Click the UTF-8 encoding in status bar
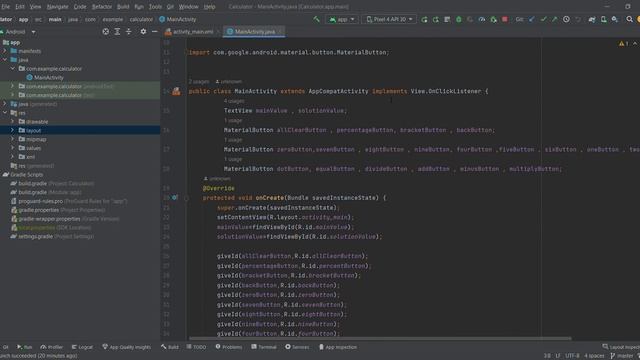640x360 pixels. (572, 356)
